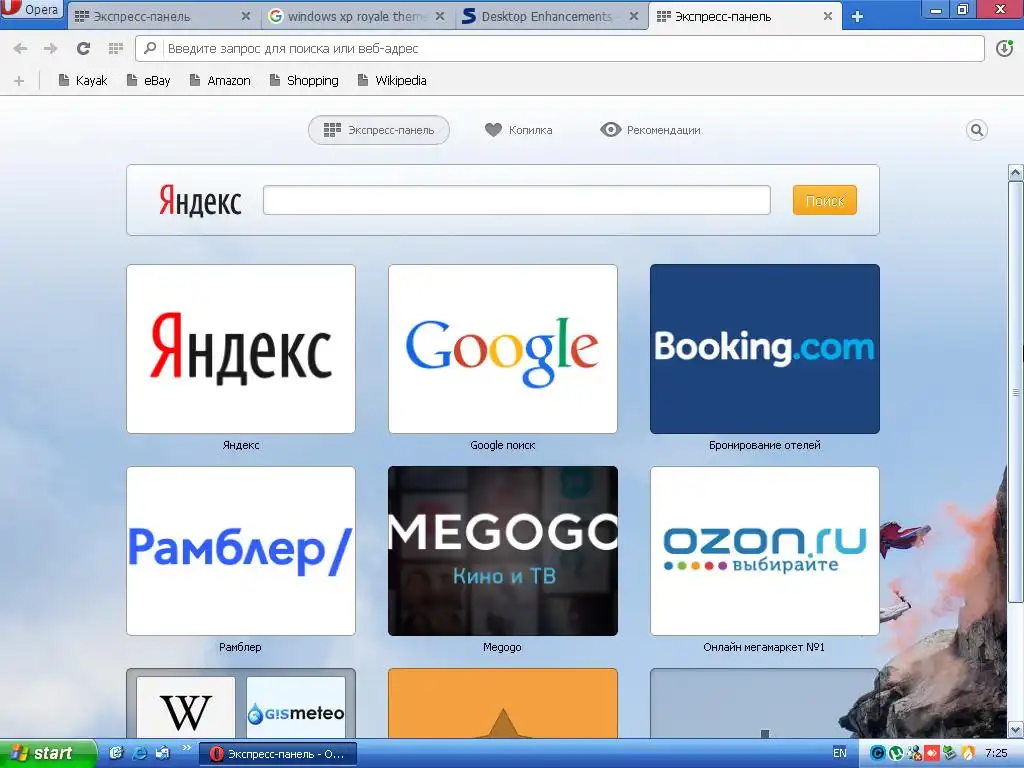The height and width of the screenshot is (768, 1024).
Task: Open the Wikipedia bookmark
Action: (392, 80)
